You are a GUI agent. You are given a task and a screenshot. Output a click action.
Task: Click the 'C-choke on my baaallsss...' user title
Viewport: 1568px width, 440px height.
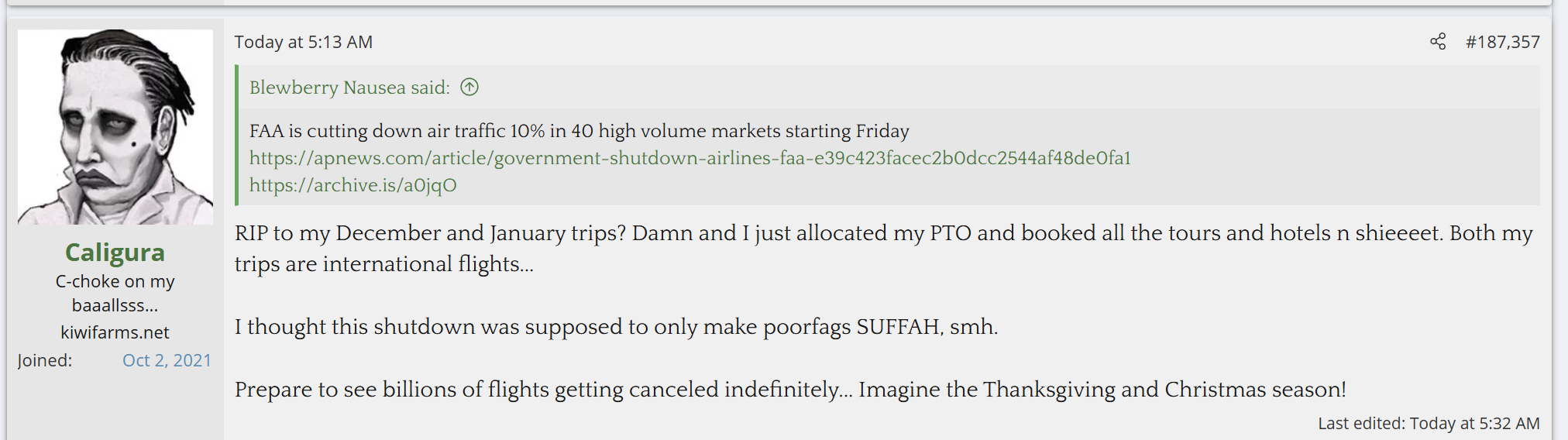(115, 293)
